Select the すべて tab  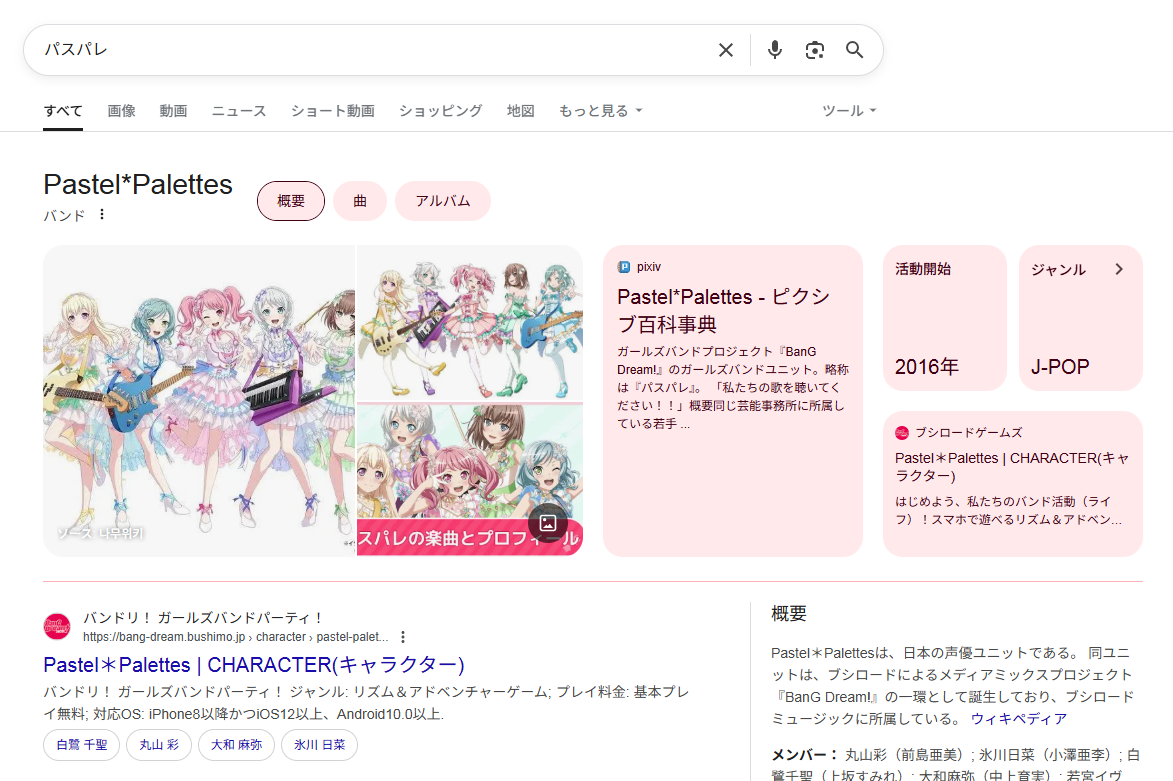63,111
